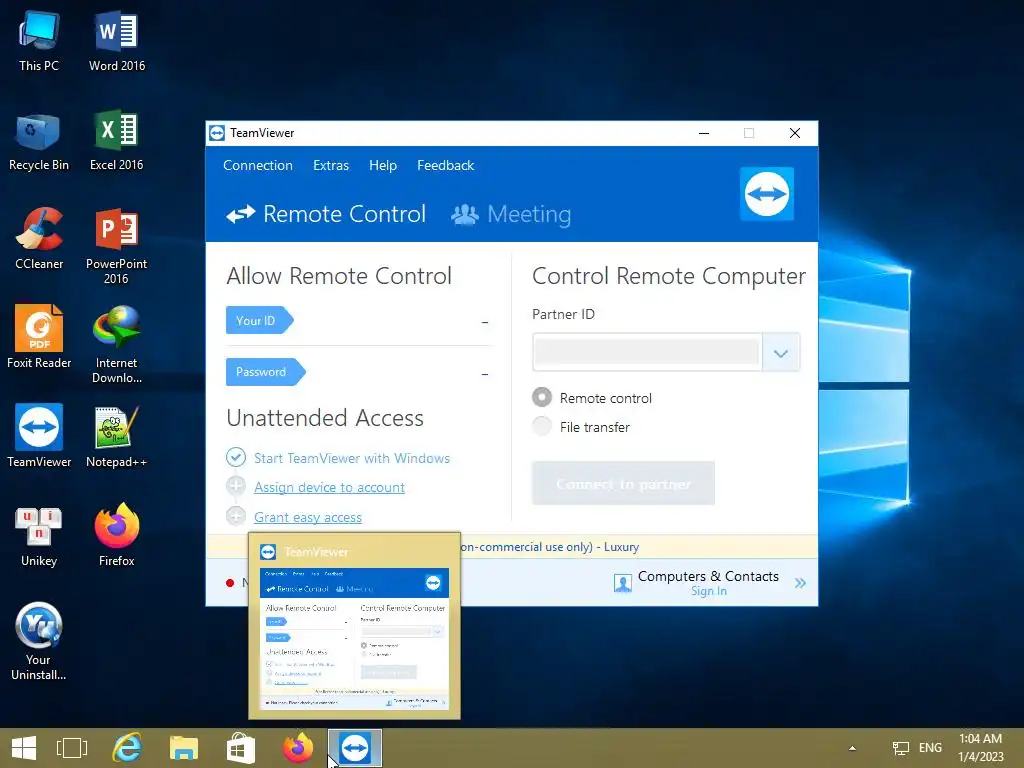Viewport: 1024px width, 768px height.
Task: Open This PC desktop icon
Action: point(39,40)
